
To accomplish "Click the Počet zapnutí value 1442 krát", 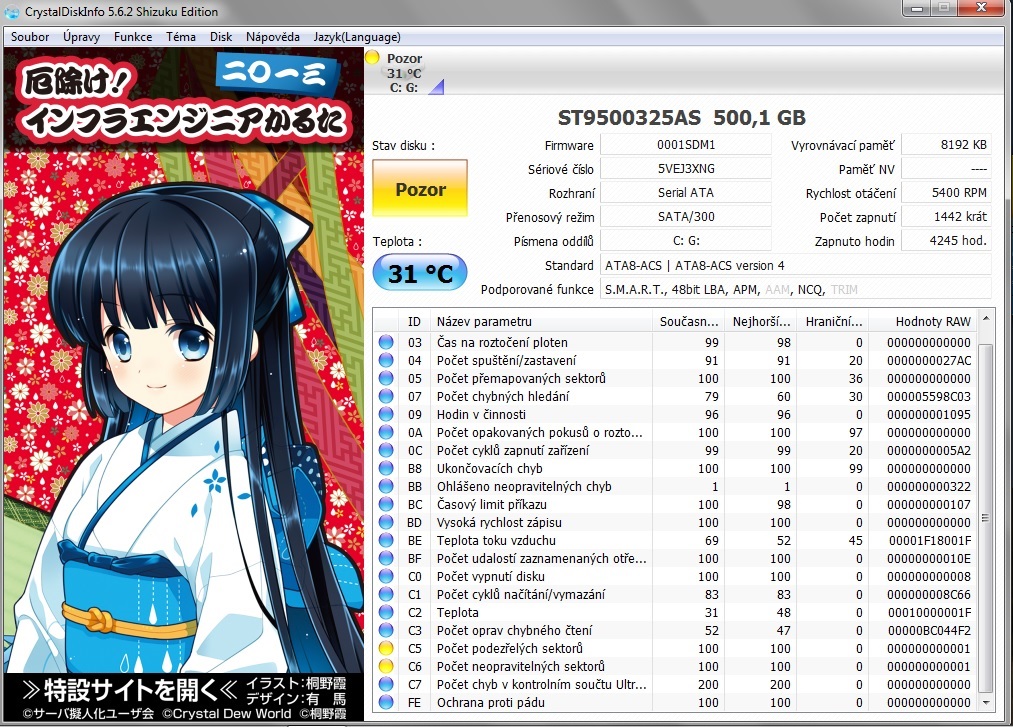I will [946, 216].
